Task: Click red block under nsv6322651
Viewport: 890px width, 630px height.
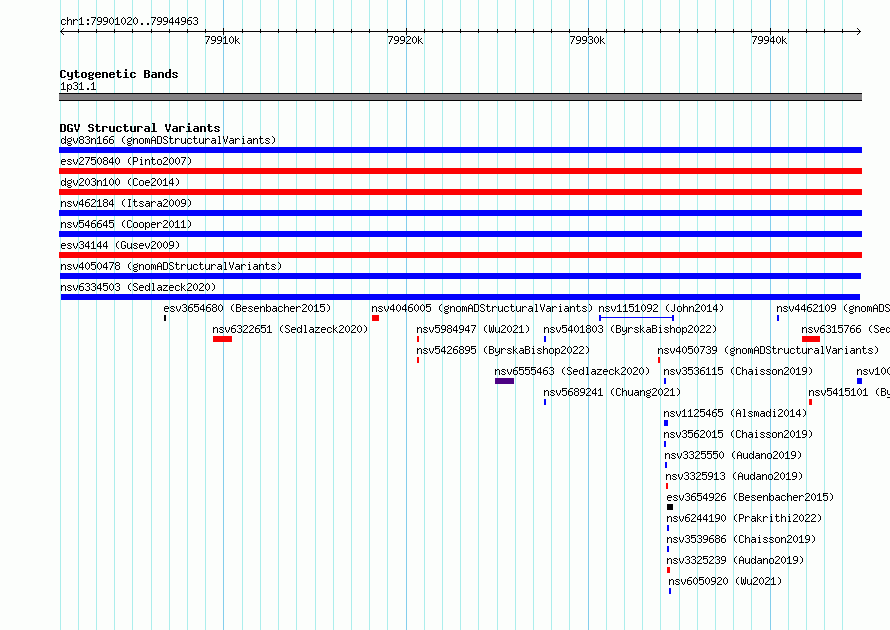Action: 222,339
